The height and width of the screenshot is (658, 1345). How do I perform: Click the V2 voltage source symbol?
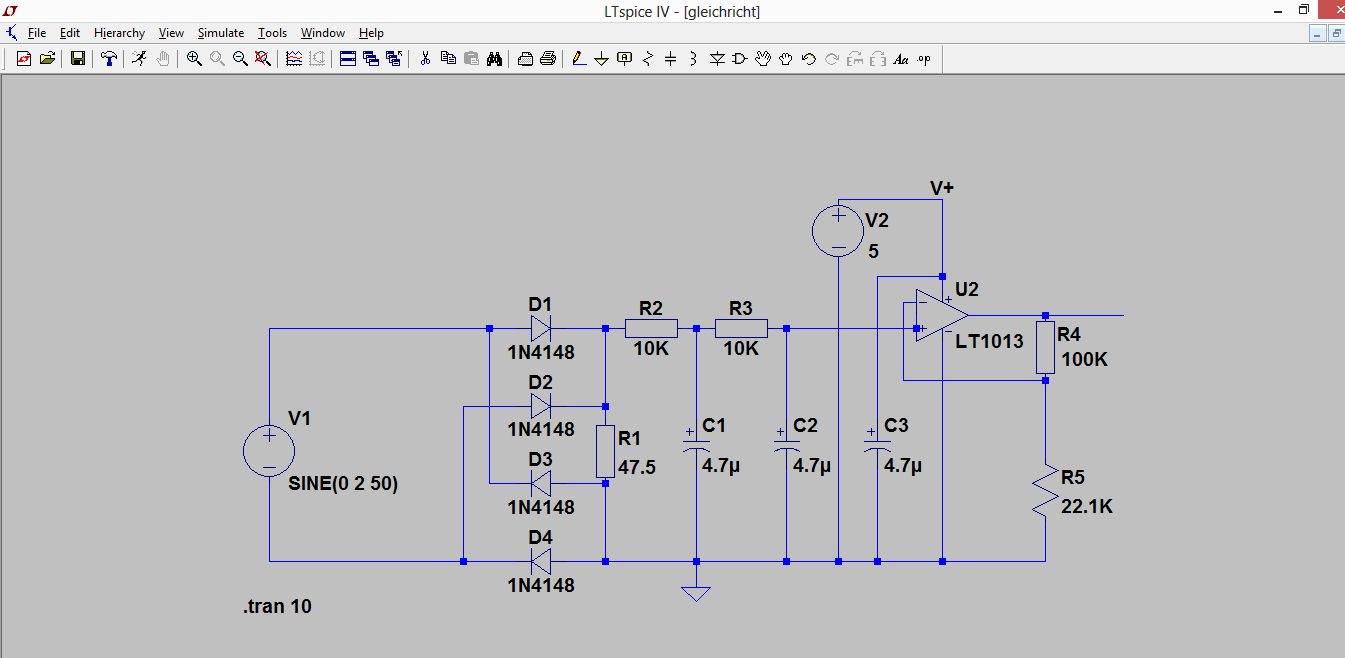click(x=838, y=232)
